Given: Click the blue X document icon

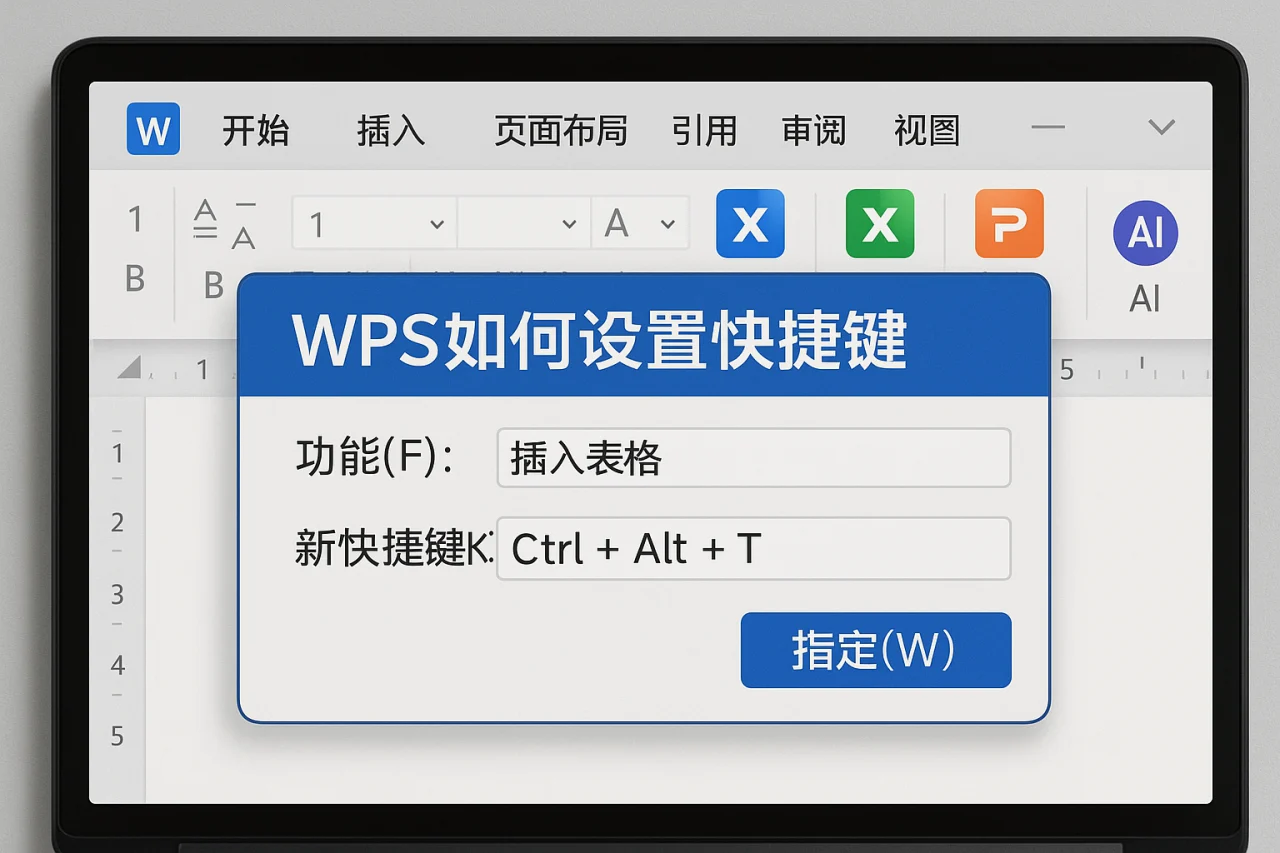Looking at the screenshot, I should coord(749,223).
